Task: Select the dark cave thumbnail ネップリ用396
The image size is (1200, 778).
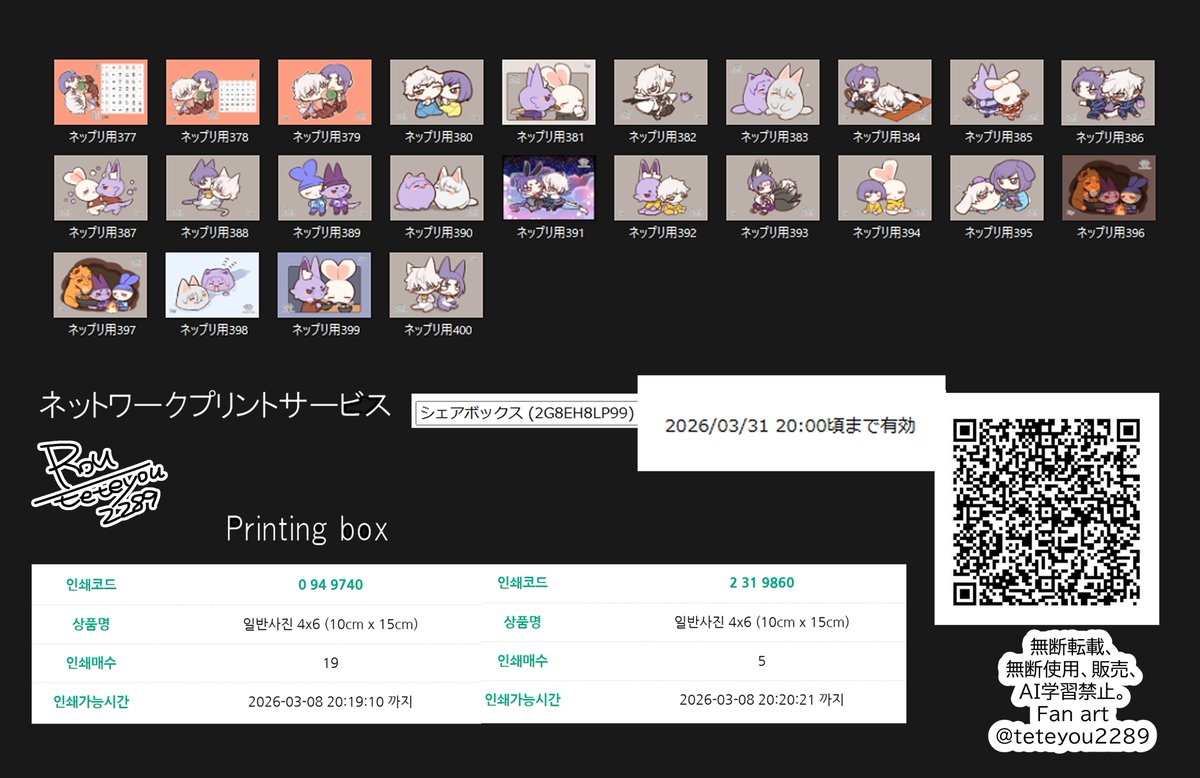Action: 1109,188
